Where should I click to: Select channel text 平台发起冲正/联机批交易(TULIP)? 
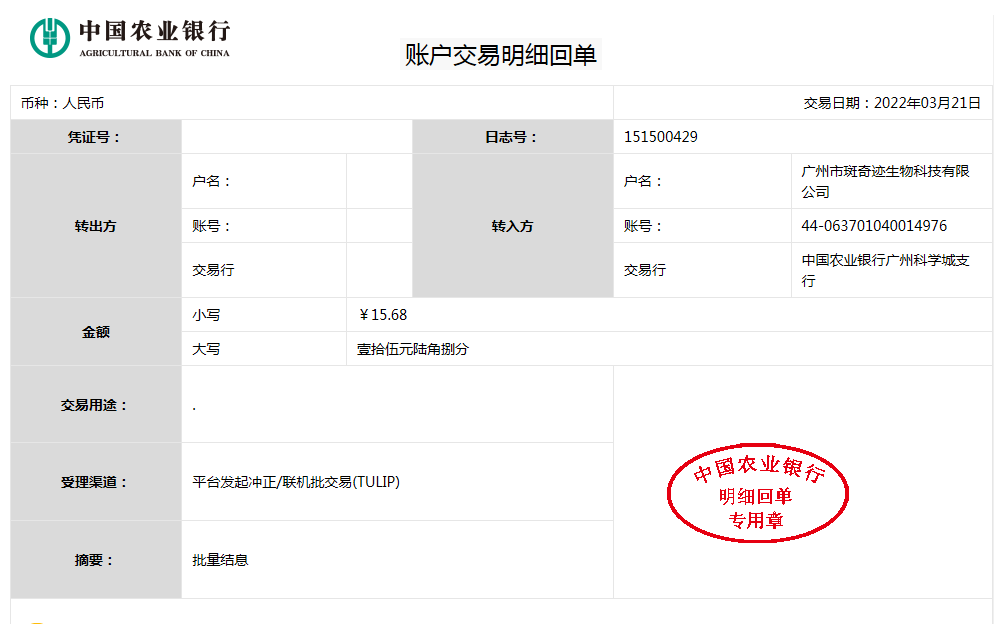click(296, 482)
